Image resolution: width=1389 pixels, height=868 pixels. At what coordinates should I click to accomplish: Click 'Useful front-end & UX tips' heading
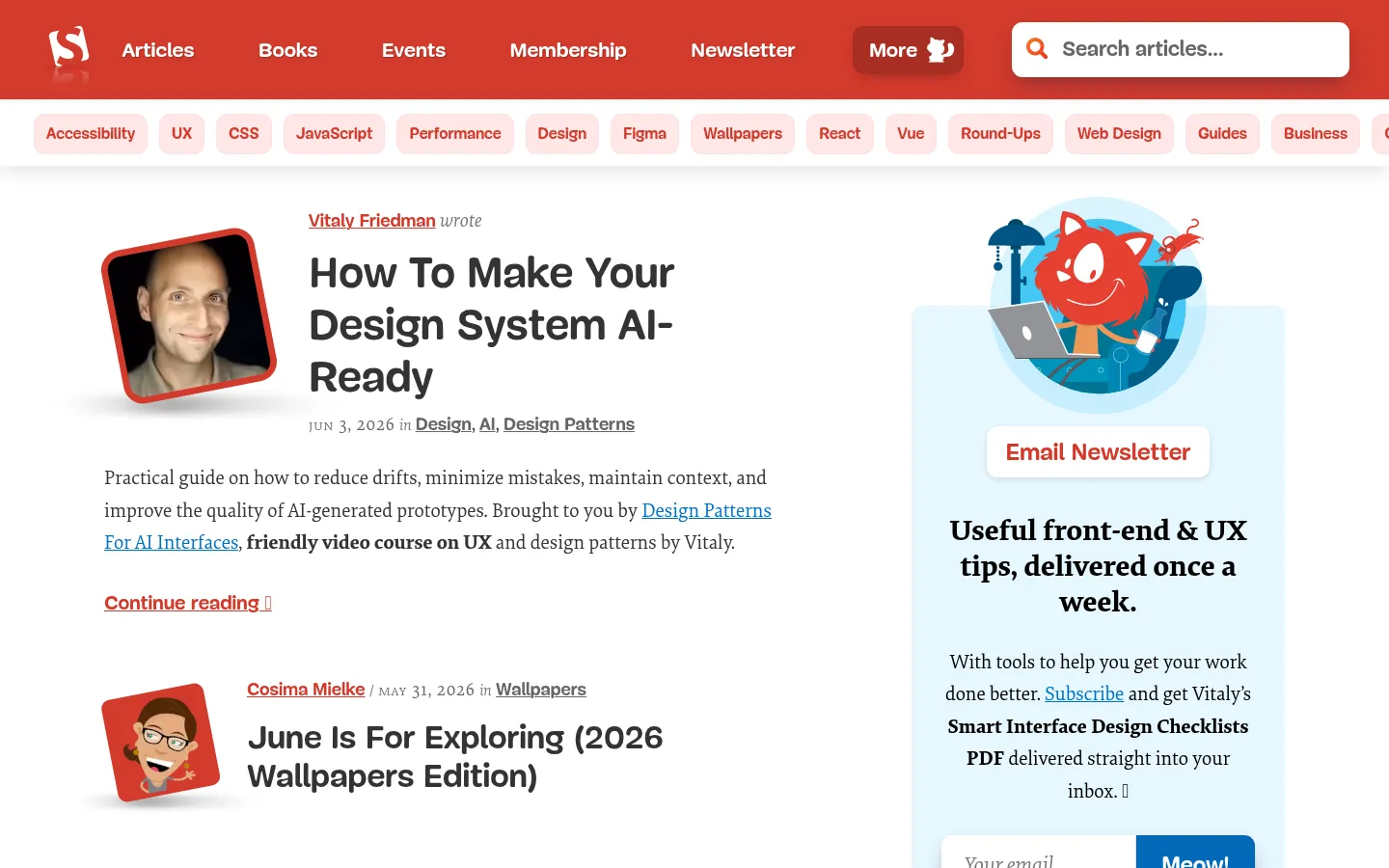1098,566
